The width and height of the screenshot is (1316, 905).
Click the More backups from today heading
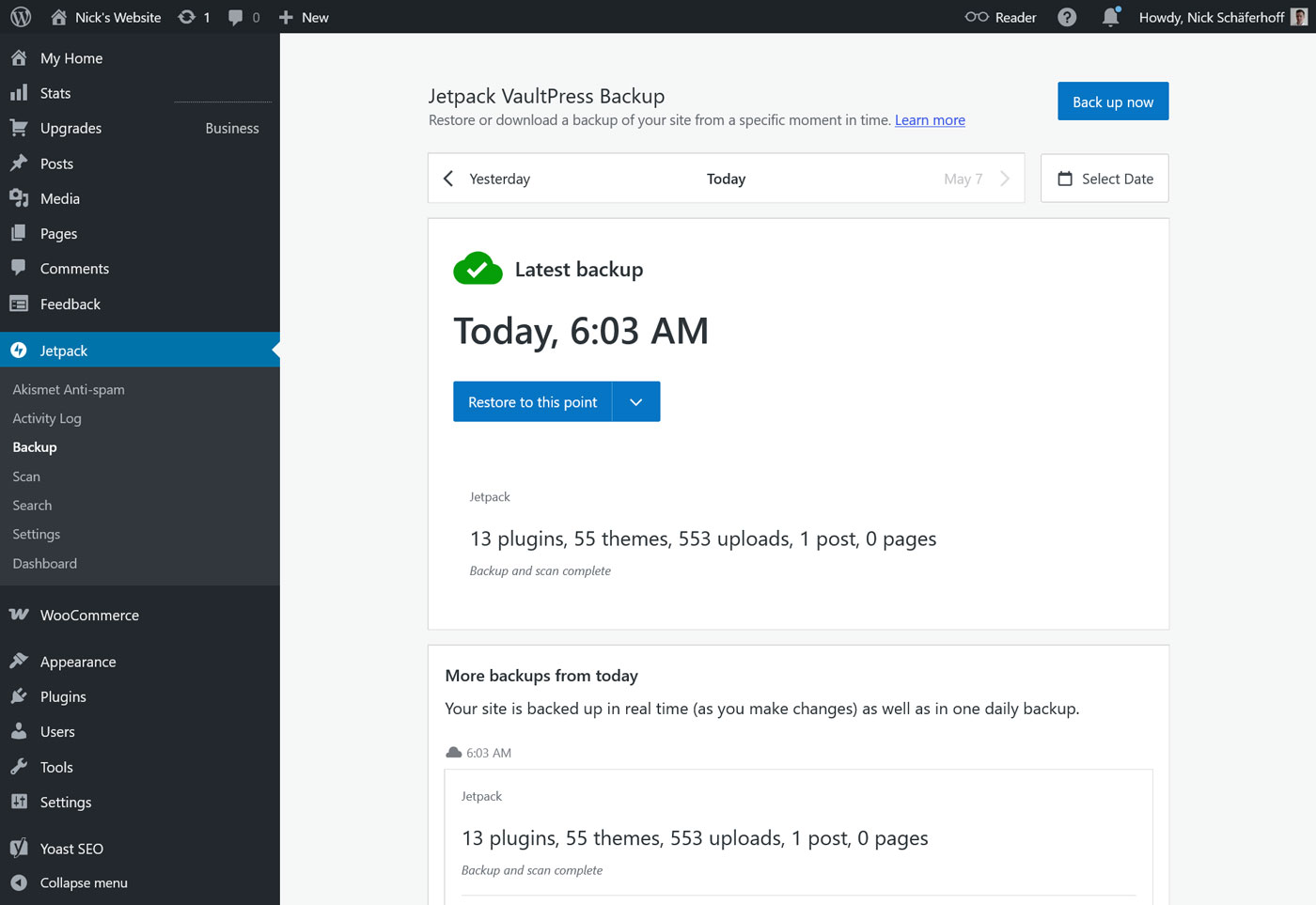click(541, 676)
